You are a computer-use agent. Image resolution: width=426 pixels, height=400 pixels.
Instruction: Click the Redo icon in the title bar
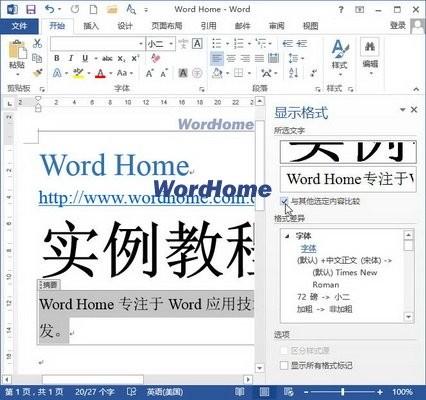75,9
